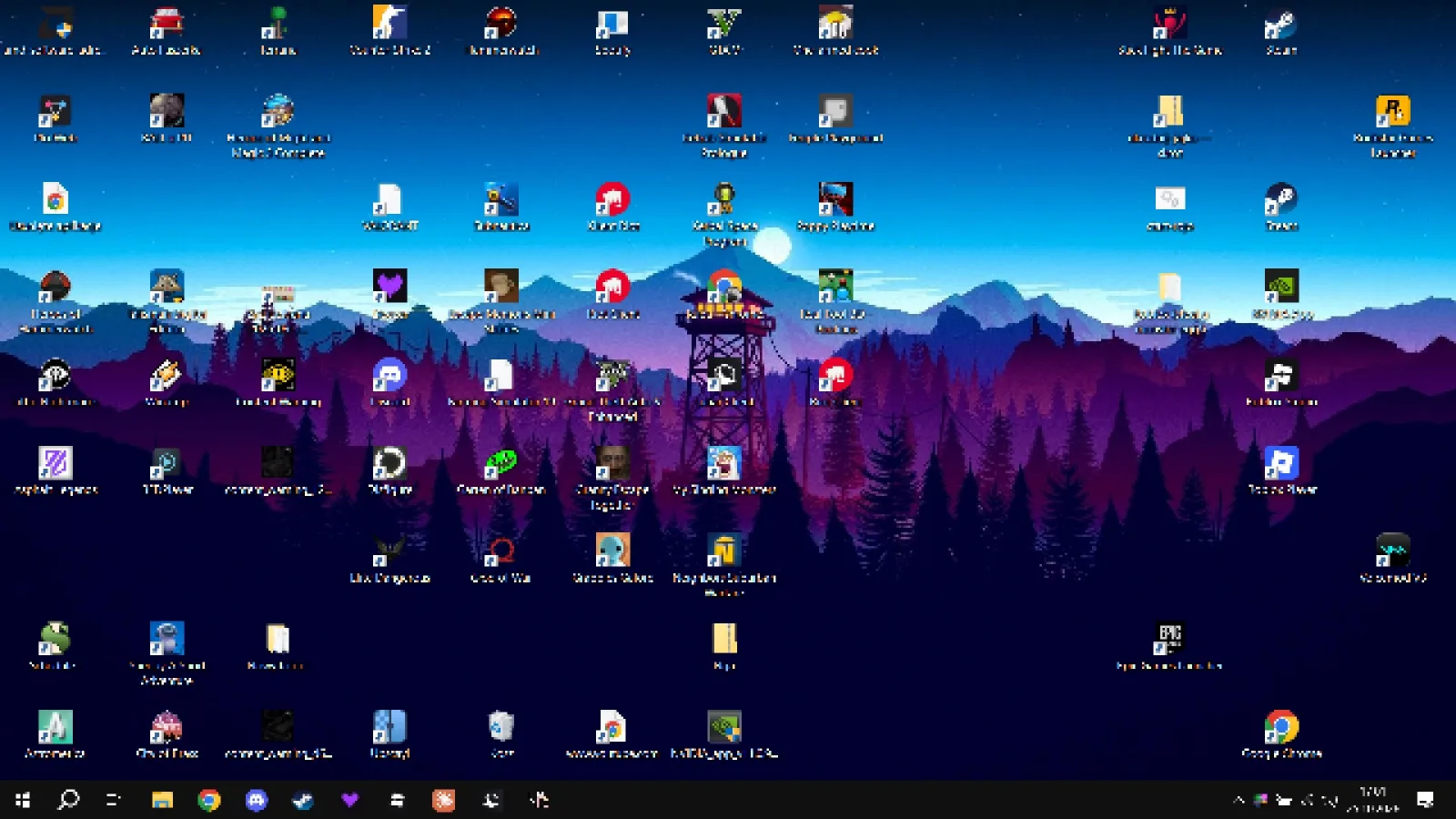Click the taskbar clock

(1373, 800)
